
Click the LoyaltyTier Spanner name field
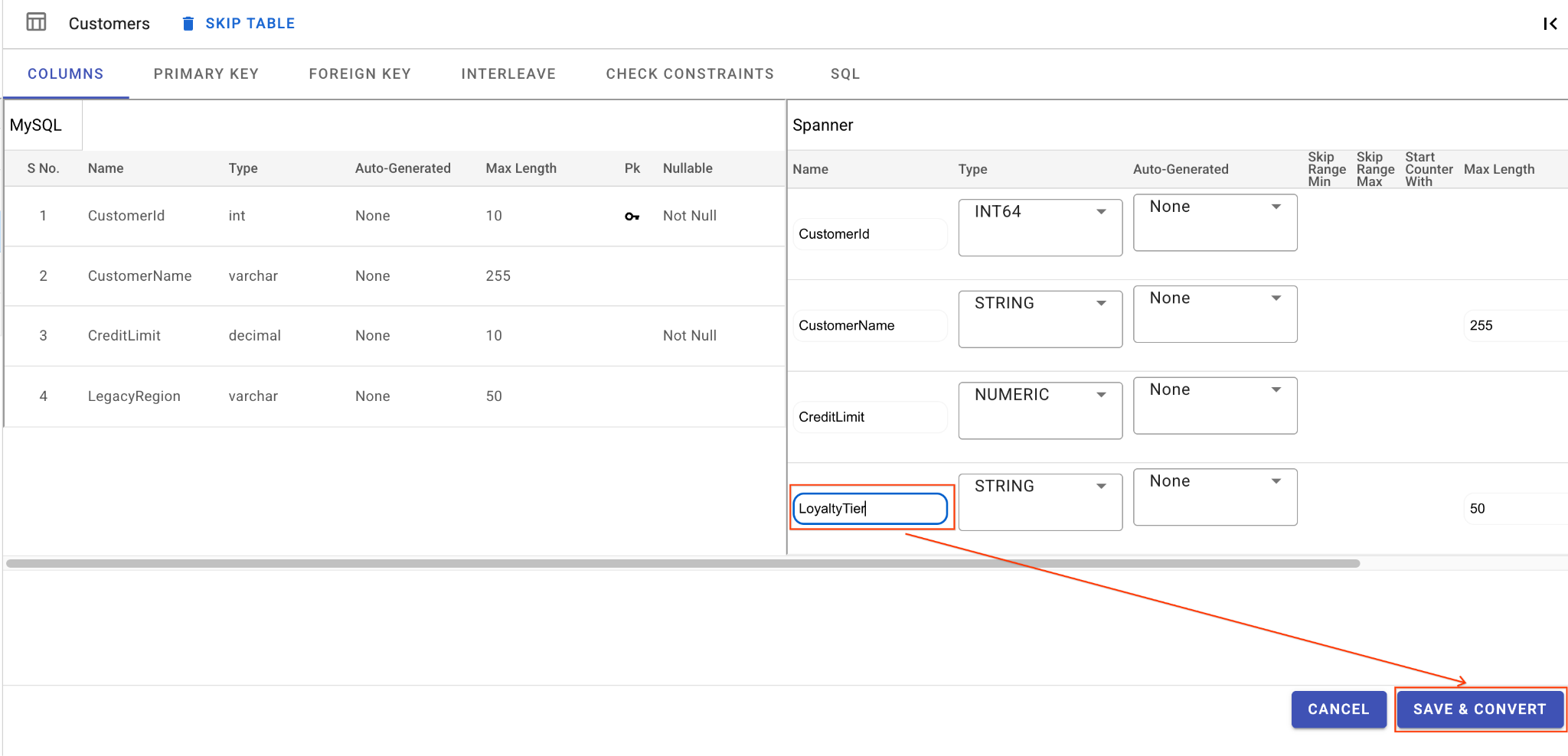[x=870, y=509]
